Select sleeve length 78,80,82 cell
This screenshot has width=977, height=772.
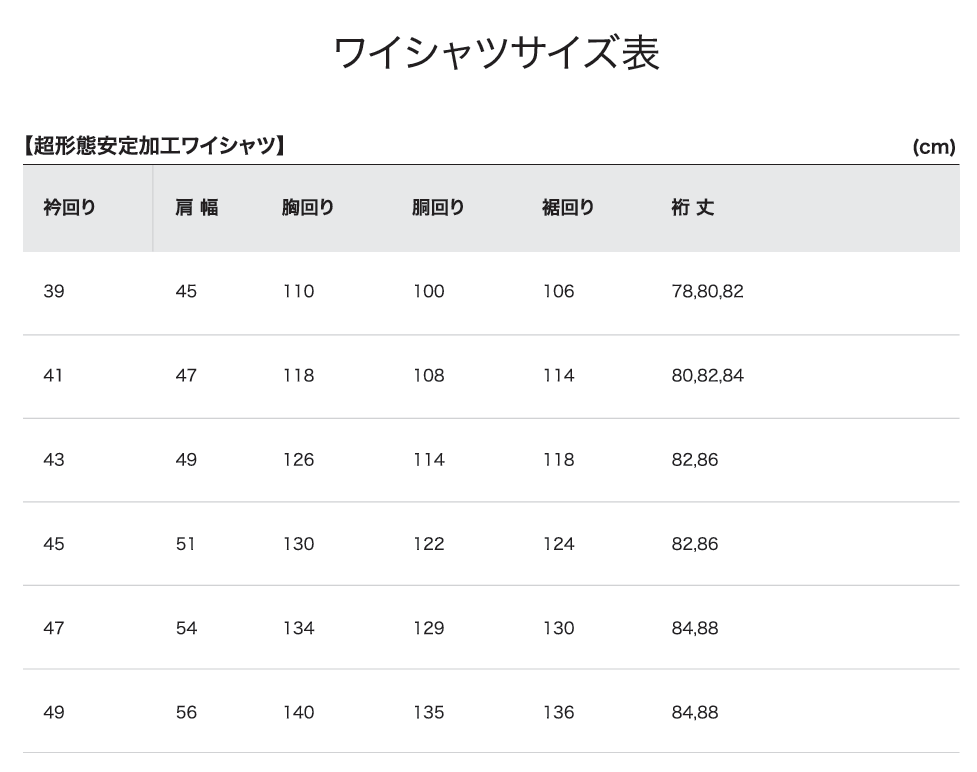[707, 292]
